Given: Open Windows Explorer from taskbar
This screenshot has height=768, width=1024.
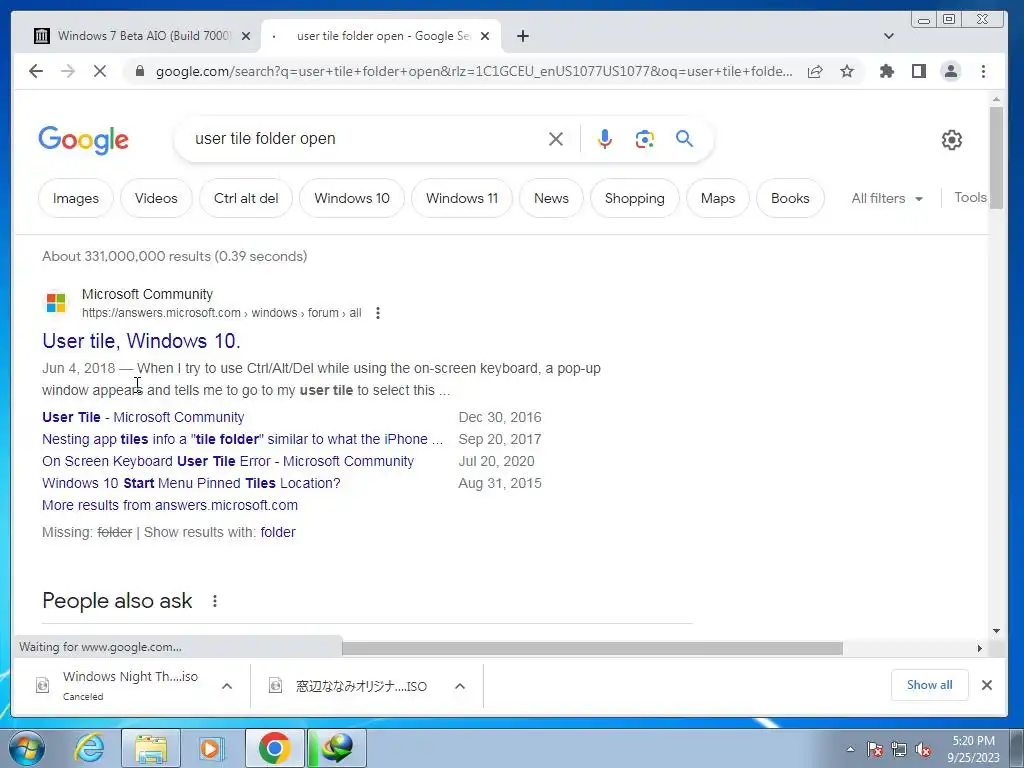Looking at the screenshot, I should pyautogui.click(x=151, y=748).
